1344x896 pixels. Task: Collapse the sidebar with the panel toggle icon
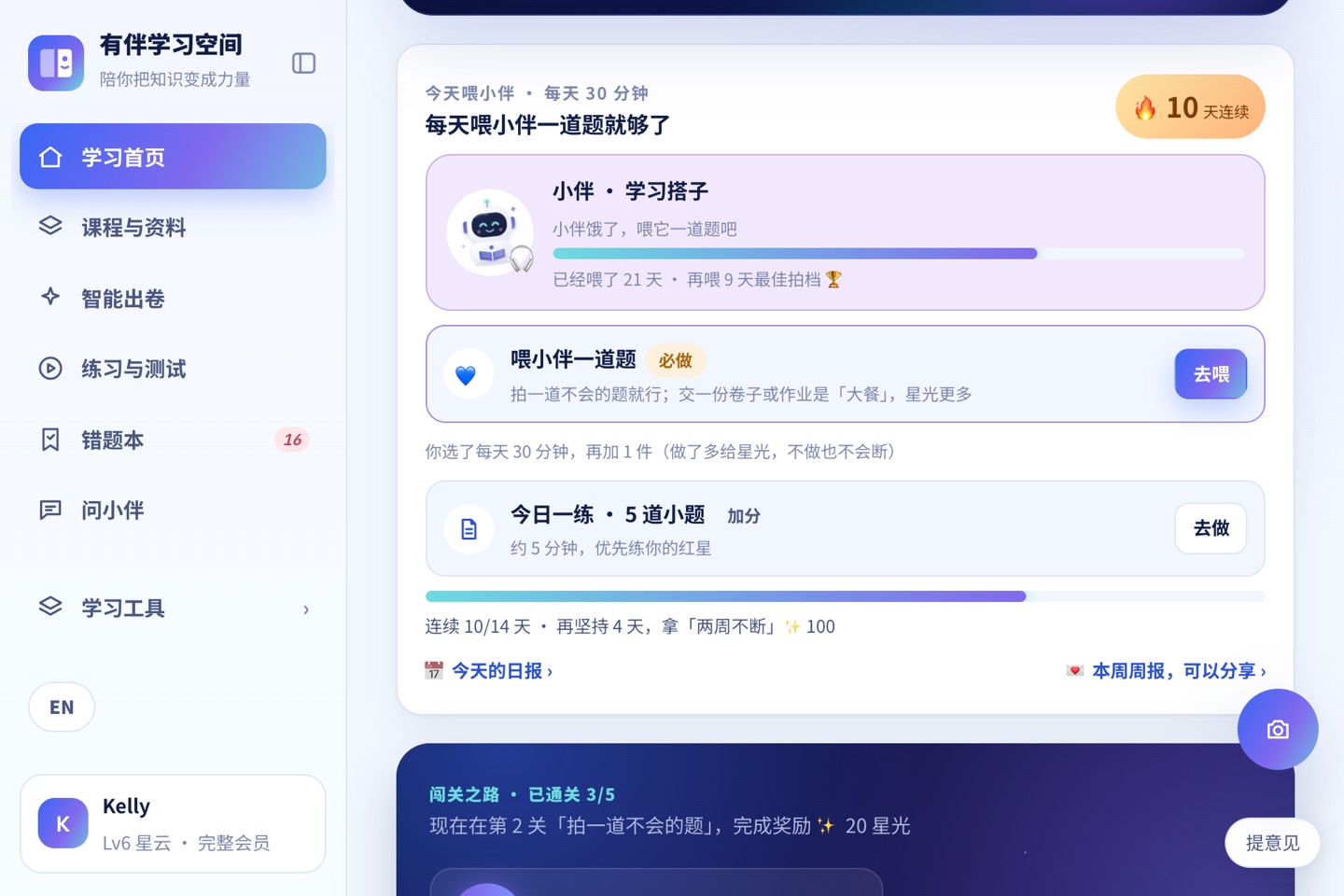303,63
